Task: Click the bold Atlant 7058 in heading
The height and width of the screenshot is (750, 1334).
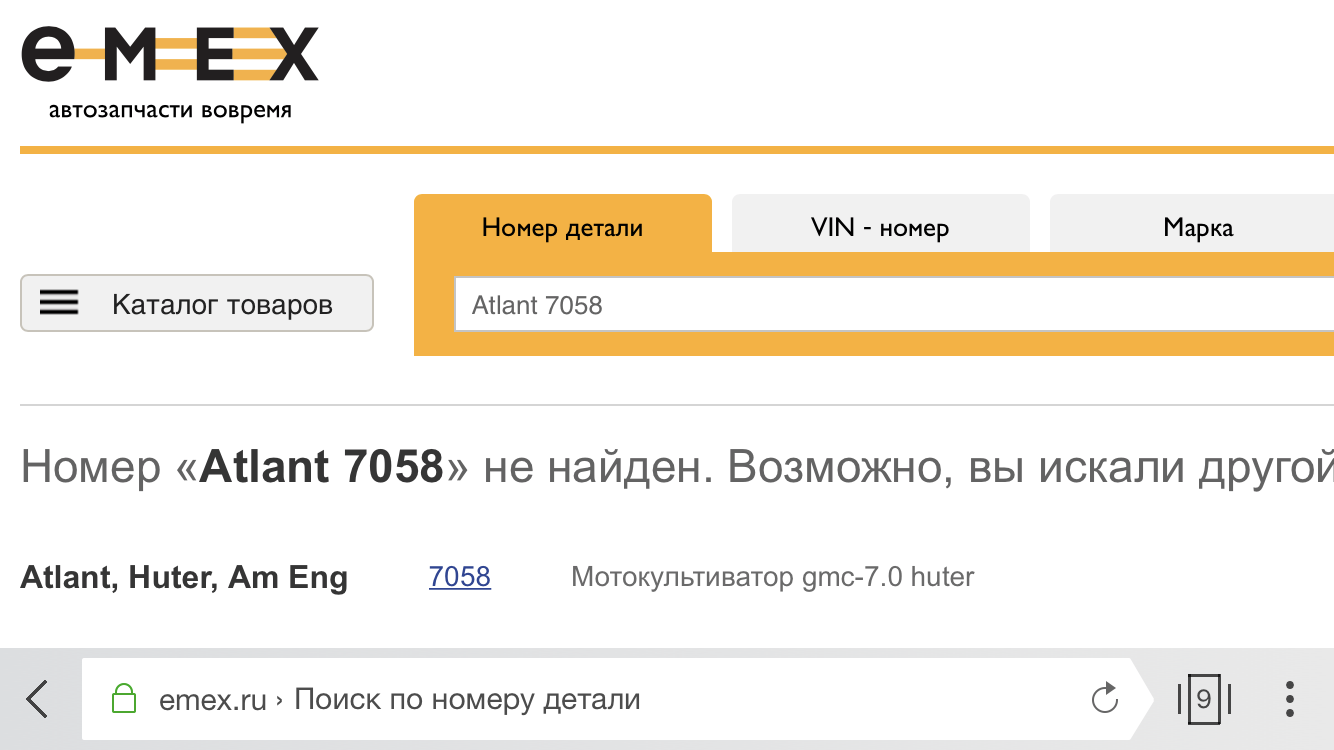Action: coord(321,467)
